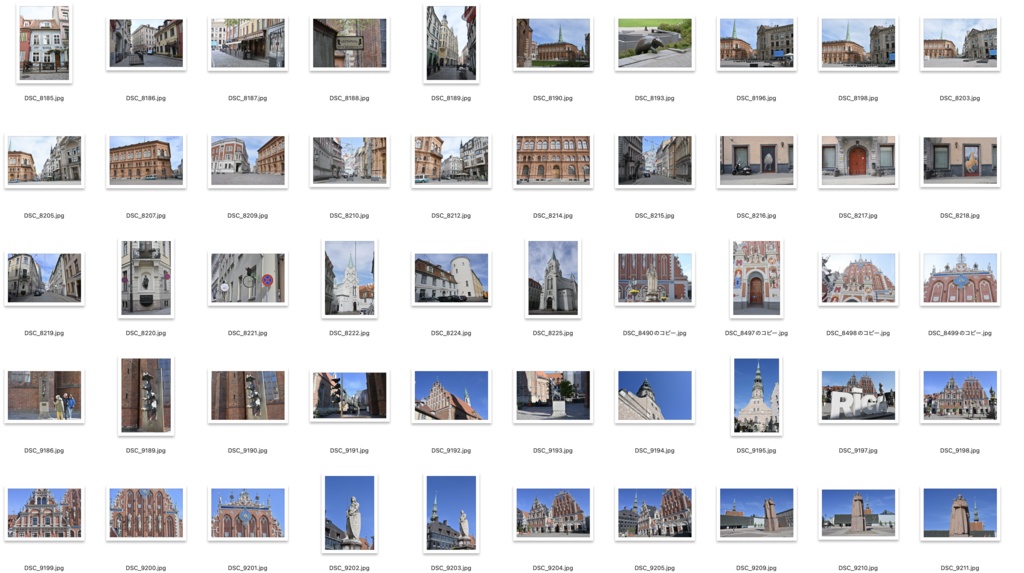Screen dimensions: 1024x573
Task: Select the DSC_8221.jpg road signs thumbnail
Action: (248, 278)
